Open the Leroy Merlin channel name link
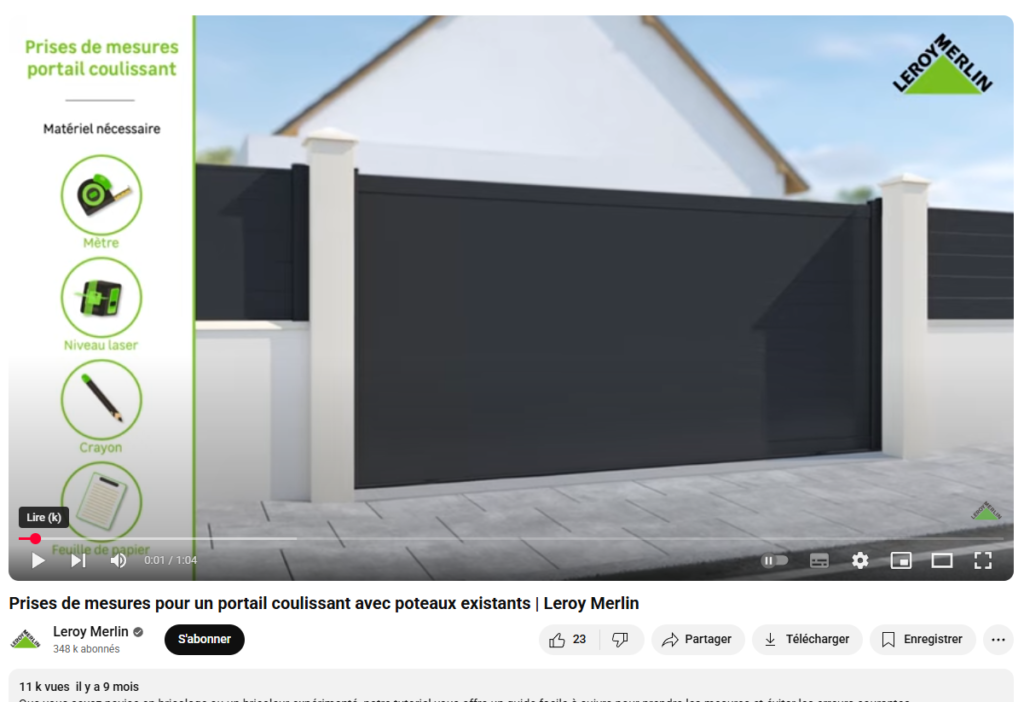This screenshot has width=1024, height=702. pos(91,632)
